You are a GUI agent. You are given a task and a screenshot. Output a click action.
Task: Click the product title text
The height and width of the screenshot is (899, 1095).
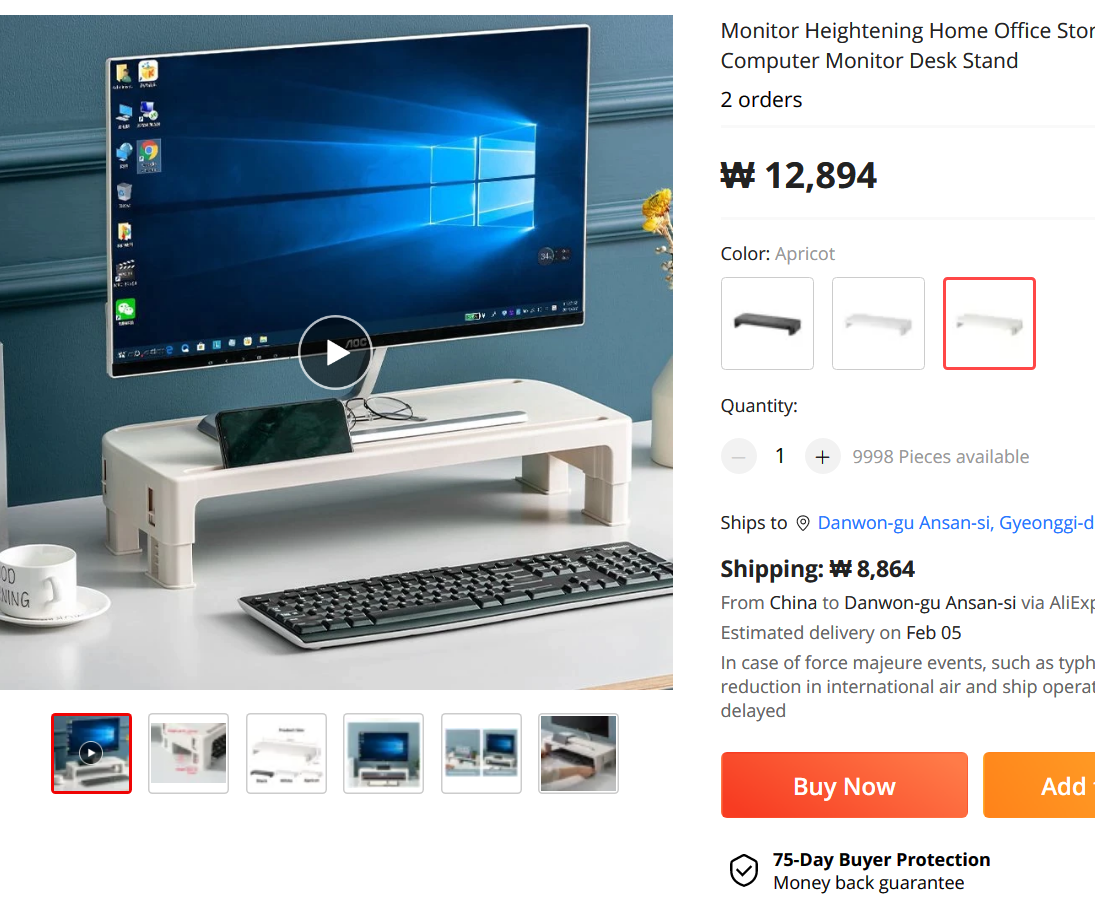click(908, 45)
